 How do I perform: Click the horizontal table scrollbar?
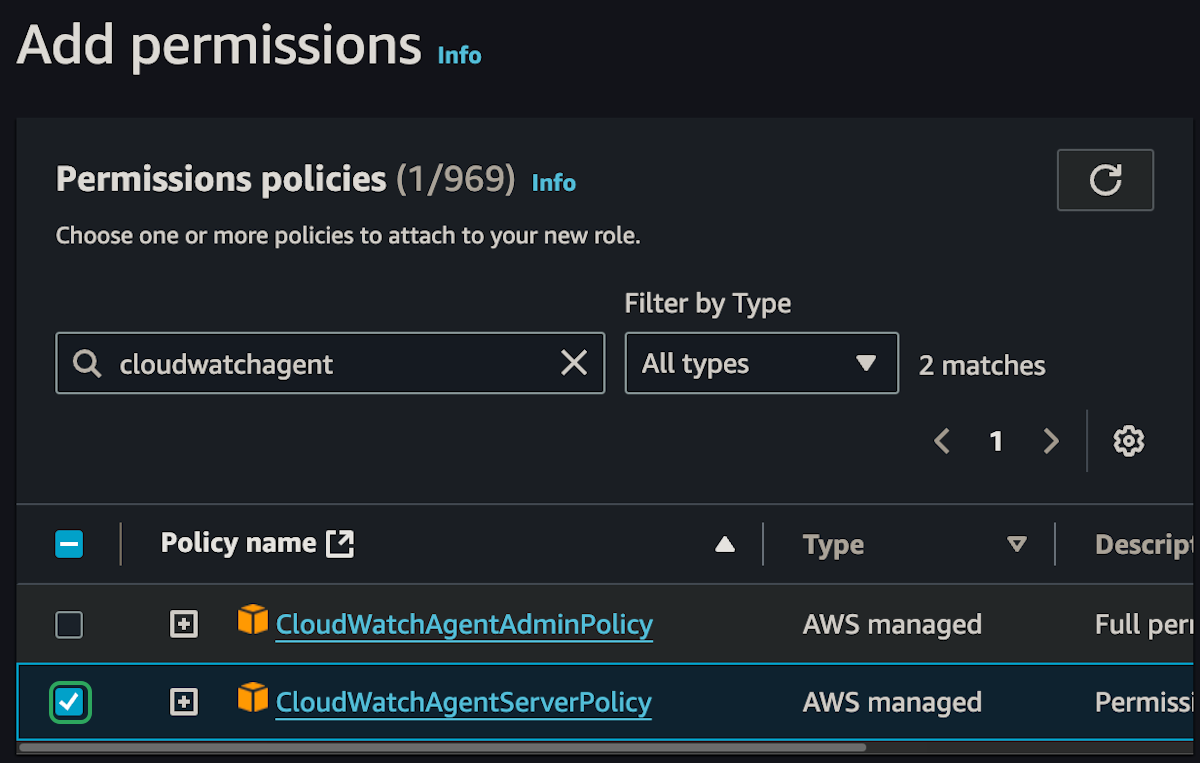click(443, 746)
